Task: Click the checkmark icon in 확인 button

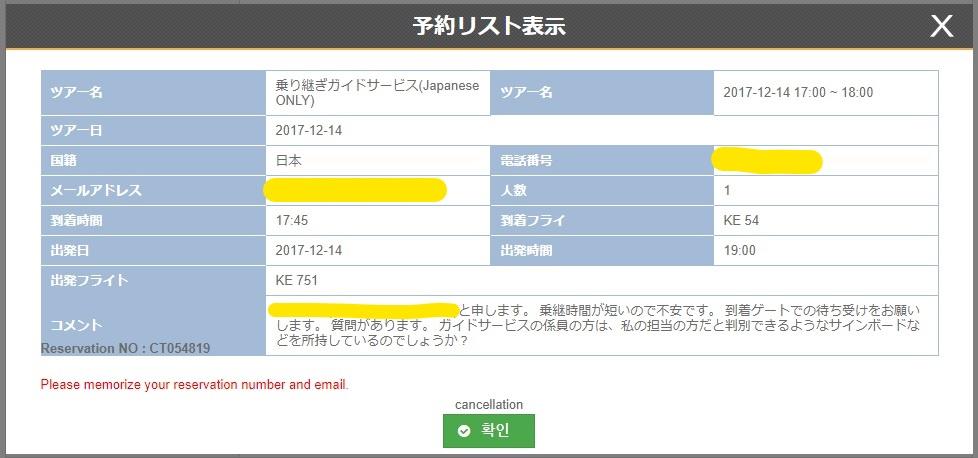Action: [463, 431]
